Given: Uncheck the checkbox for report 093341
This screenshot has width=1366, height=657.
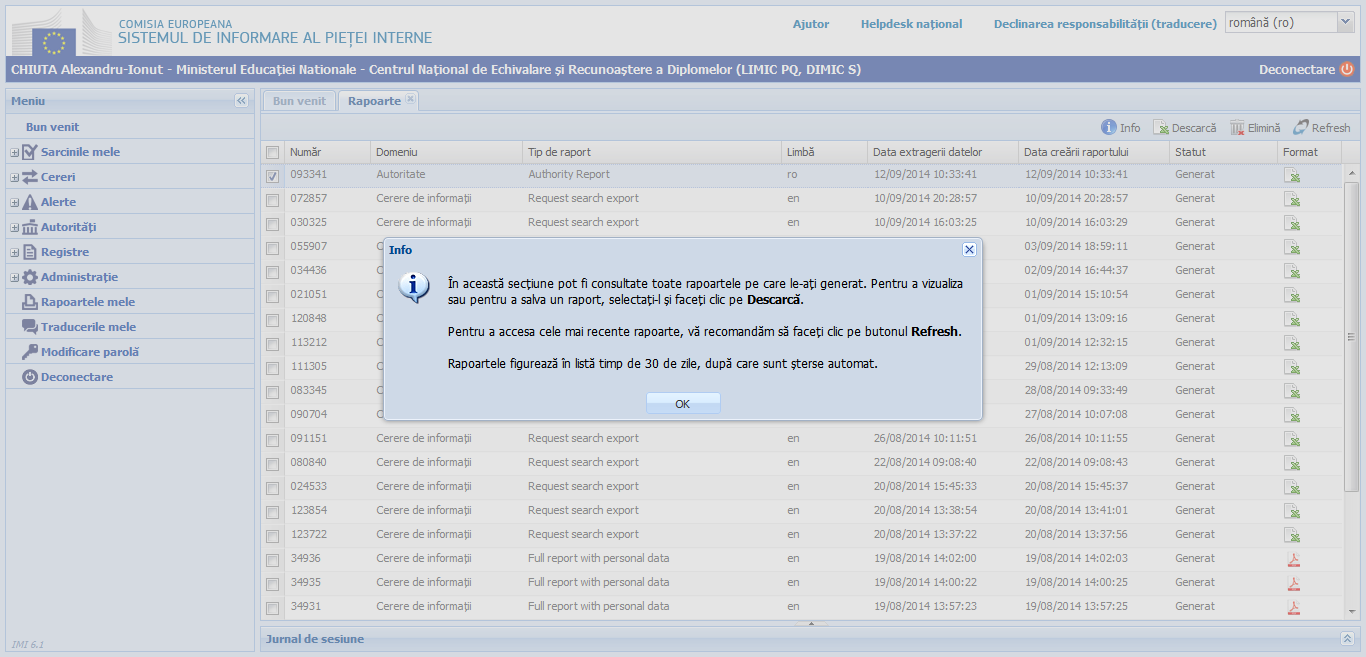Looking at the screenshot, I should 273,176.
